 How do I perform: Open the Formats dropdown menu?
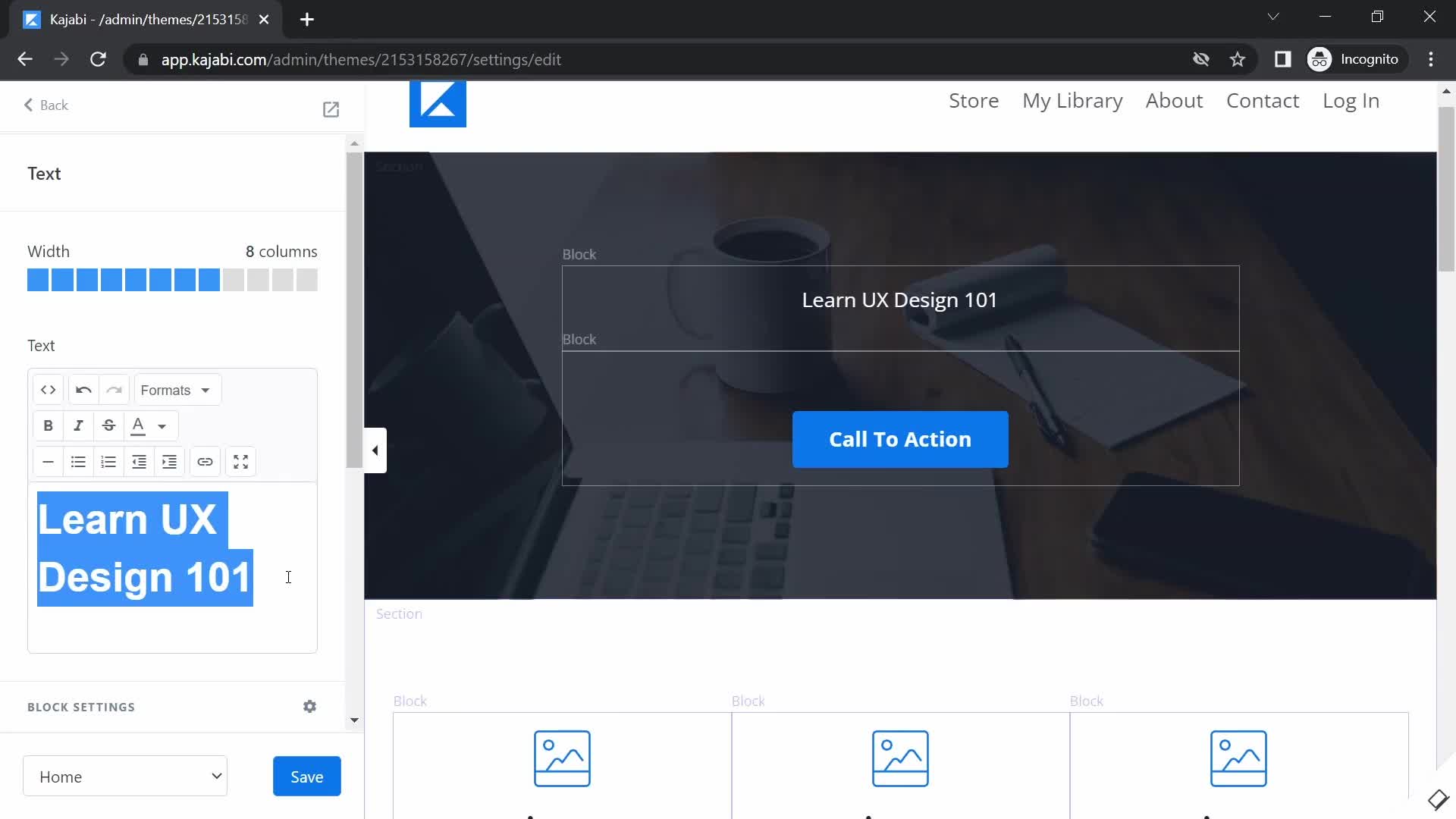click(x=175, y=390)
